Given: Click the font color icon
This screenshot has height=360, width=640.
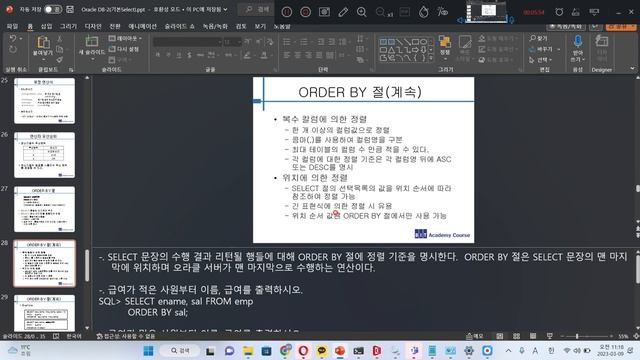Looking at the screenshot, I should (x=265, y=55).
